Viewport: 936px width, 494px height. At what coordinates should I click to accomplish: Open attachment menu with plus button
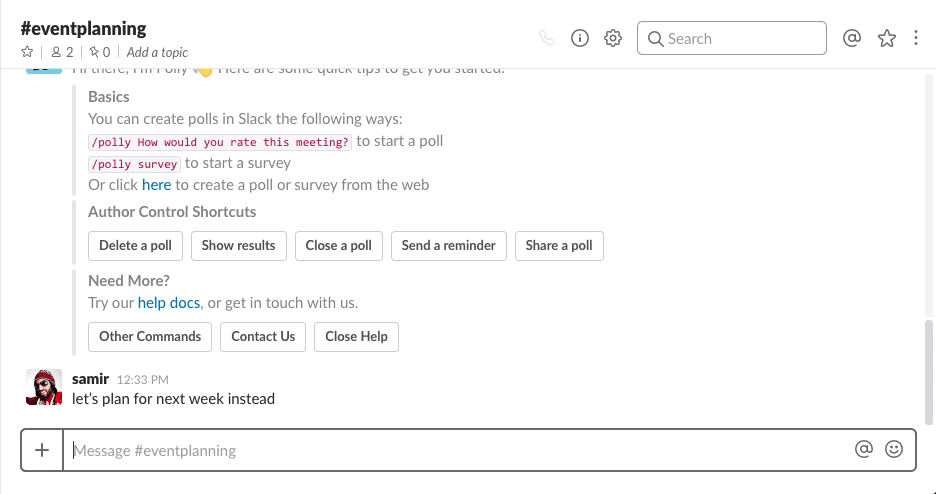[42, 450]
